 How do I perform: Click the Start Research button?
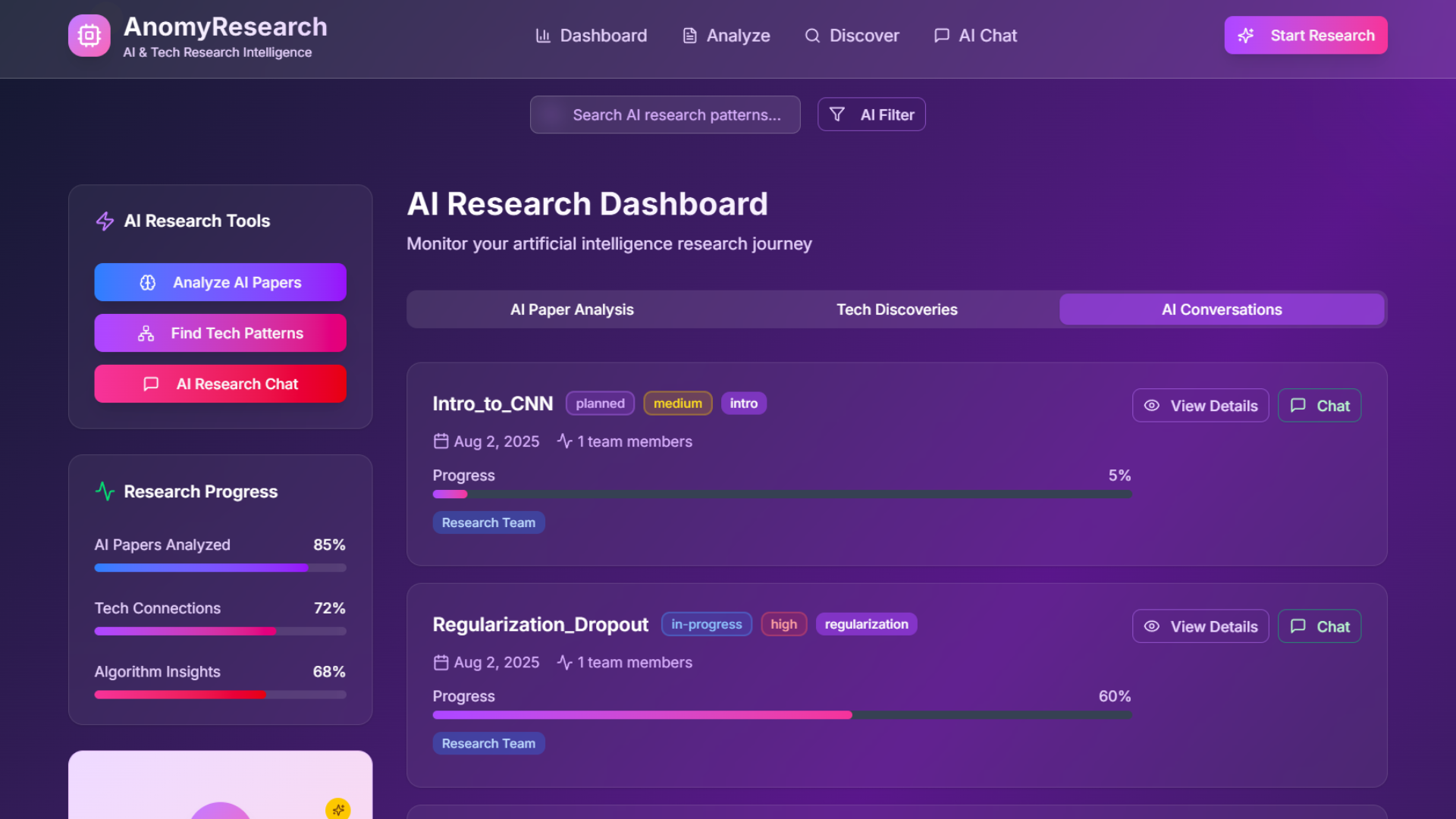(x=1306, y=36)
